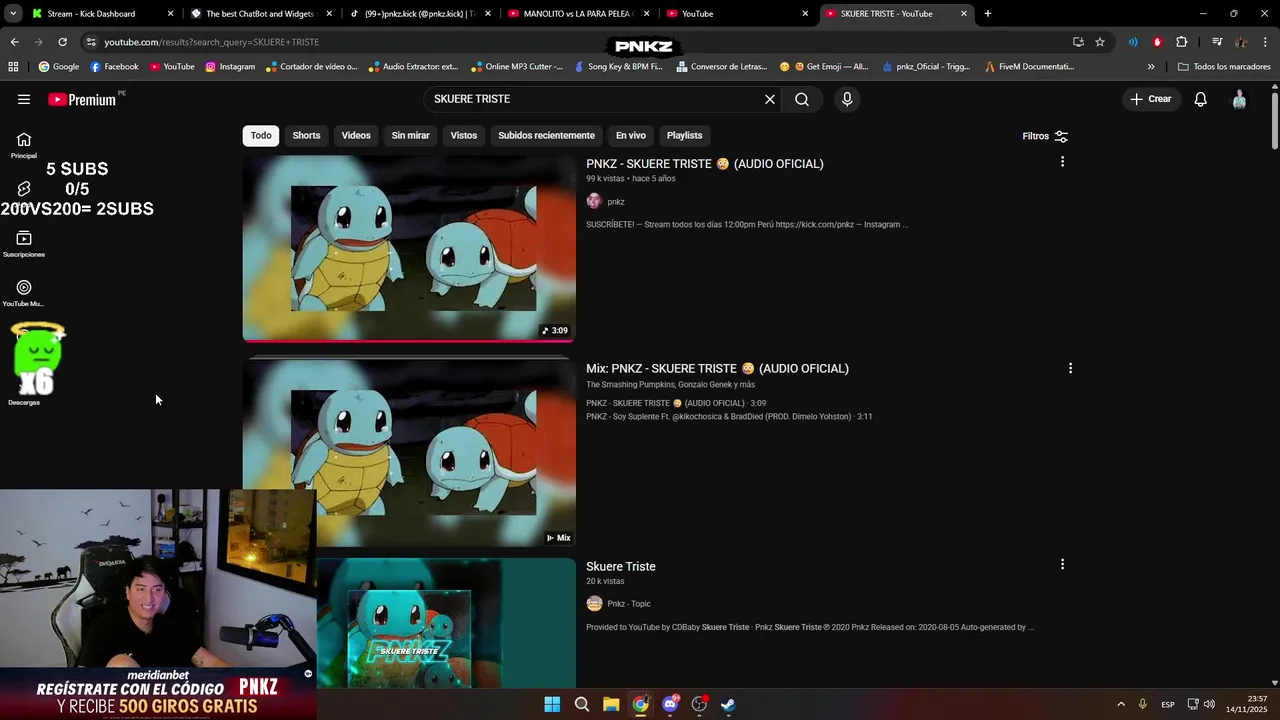The height and width of the screenshot is (720, 1280).
Task: Select the Todo filter chip
Action: click(261, 135)
